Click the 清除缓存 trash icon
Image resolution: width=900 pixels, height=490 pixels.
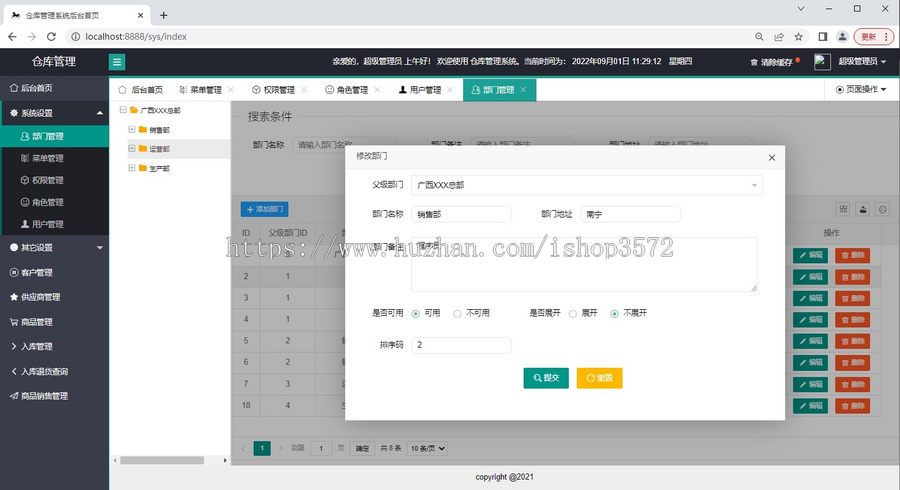pos(754,62)
